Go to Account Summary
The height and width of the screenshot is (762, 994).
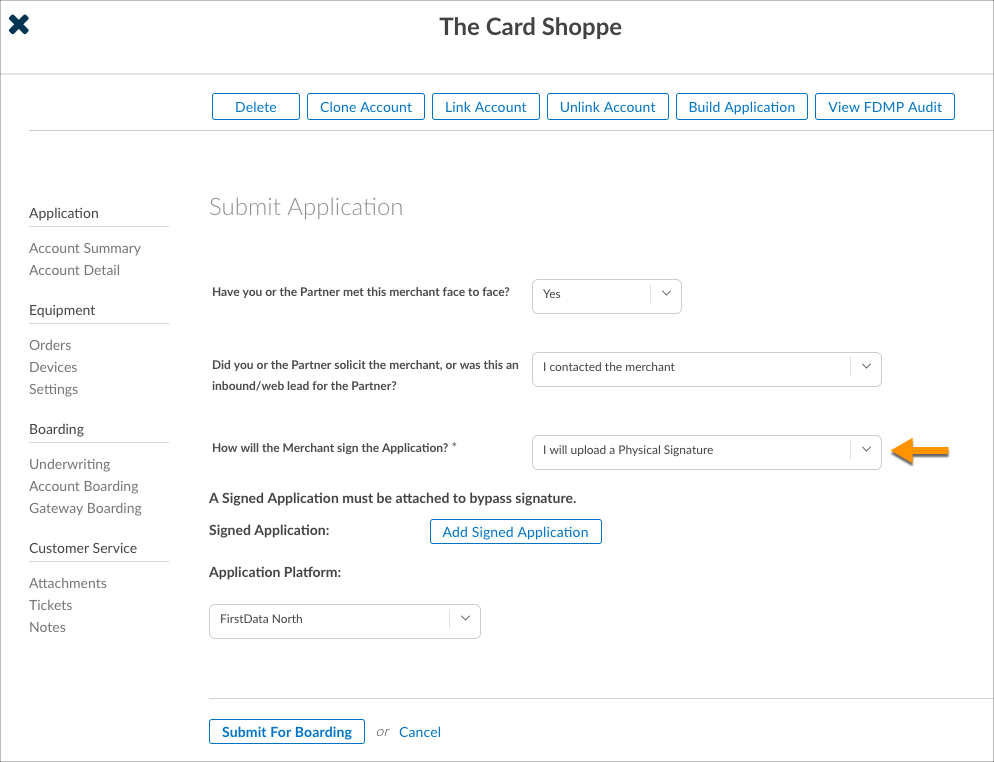[85, 248]
